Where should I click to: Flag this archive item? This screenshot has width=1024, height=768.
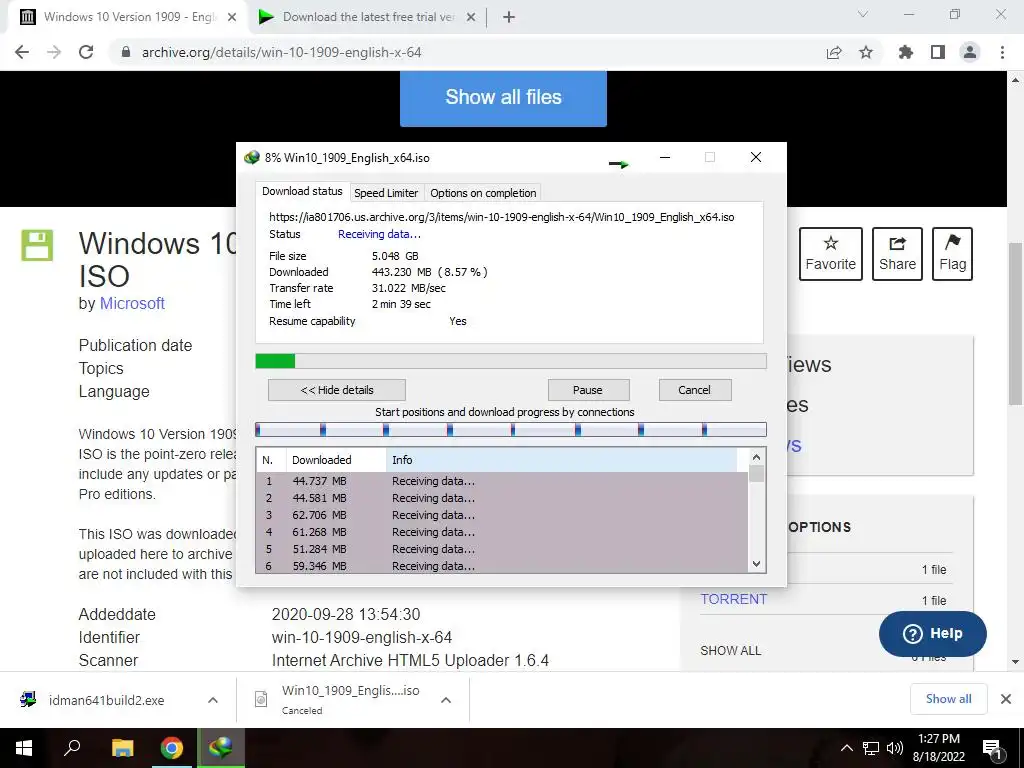click(x=952, y=254)
